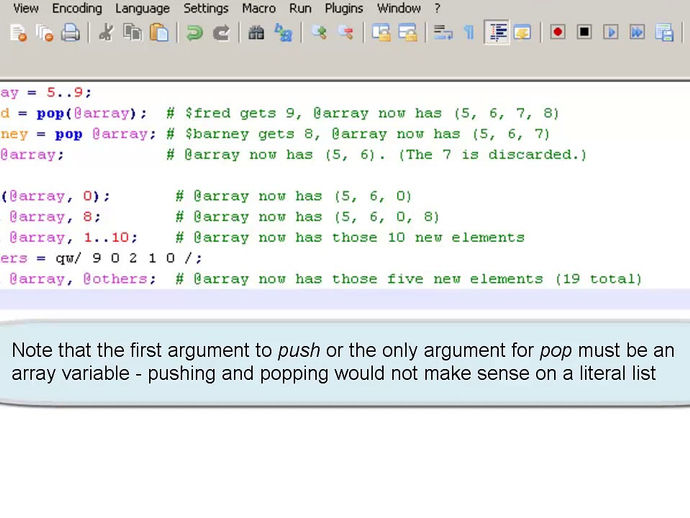This screenshot has width=690, height=518.
Task: Zoom in on the editor text
Action: (319, 33)
